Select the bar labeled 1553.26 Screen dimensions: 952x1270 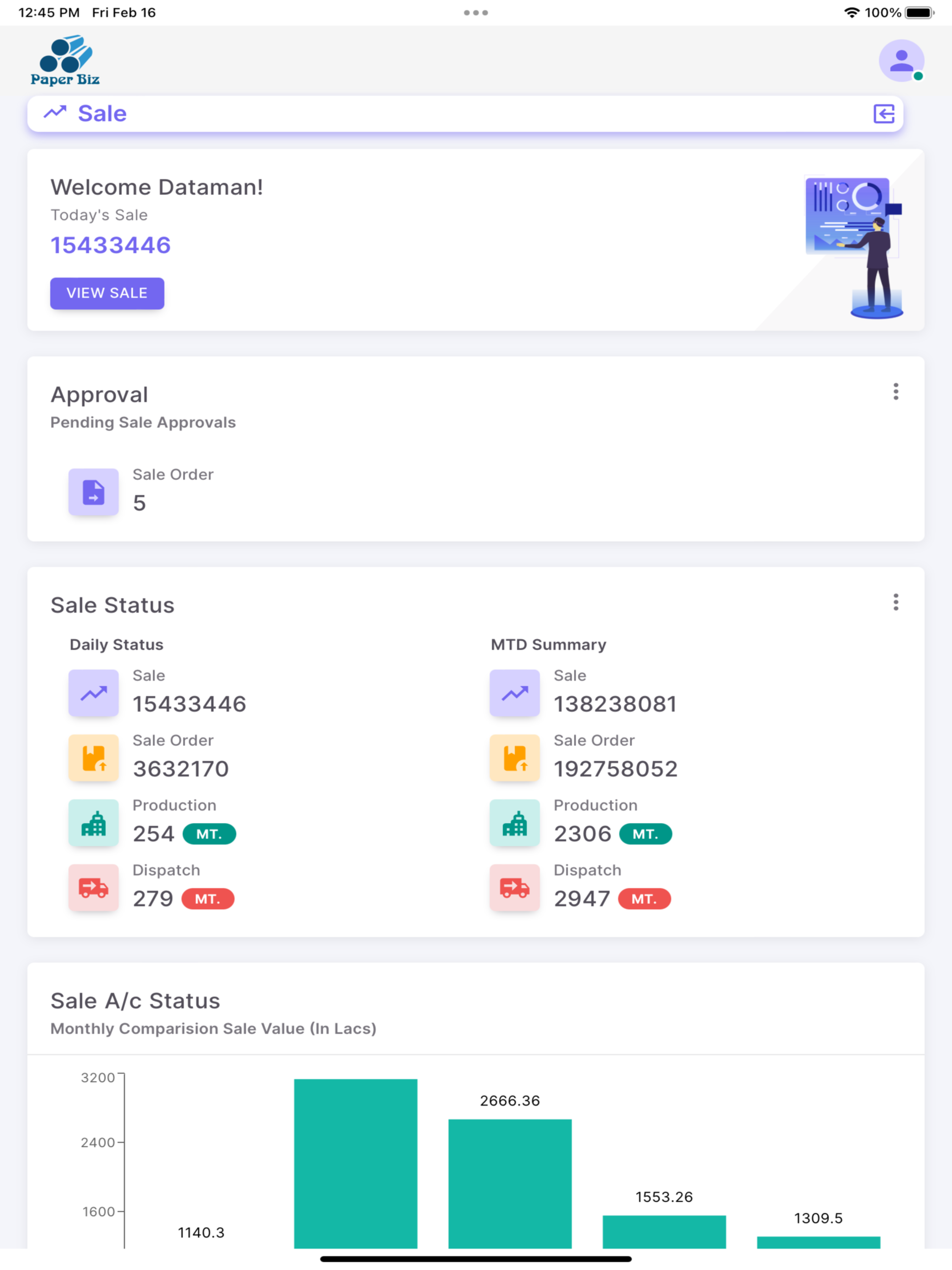664,1231
